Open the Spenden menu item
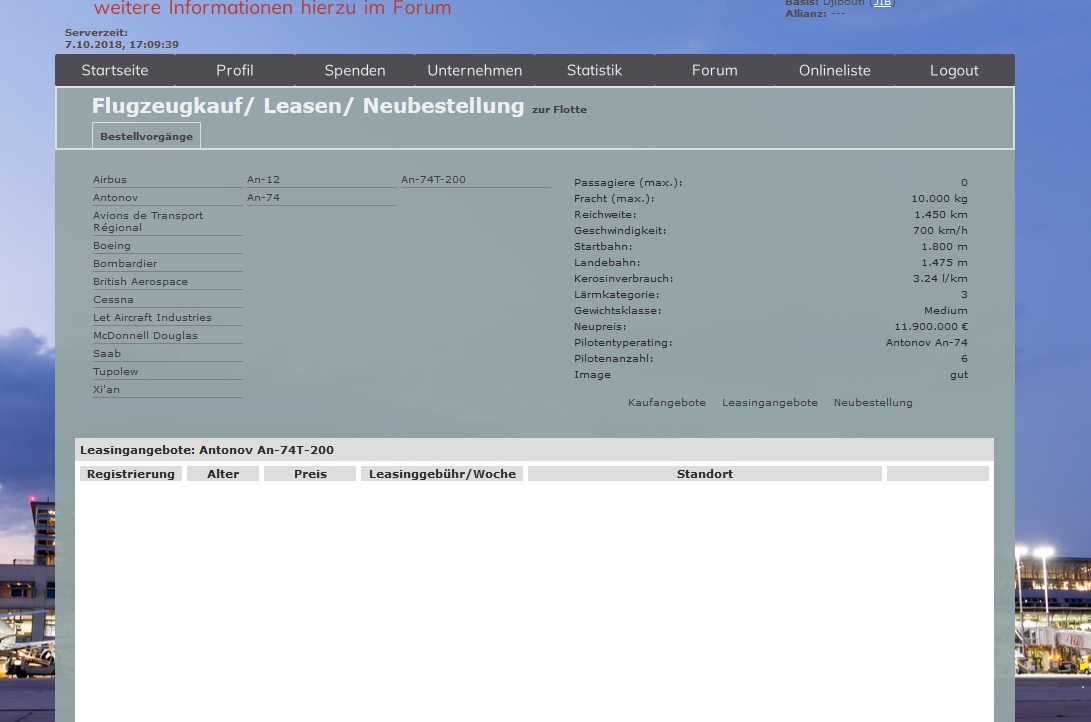The width and height of the screenshot is (1091, 722). [x=355, y=70]
